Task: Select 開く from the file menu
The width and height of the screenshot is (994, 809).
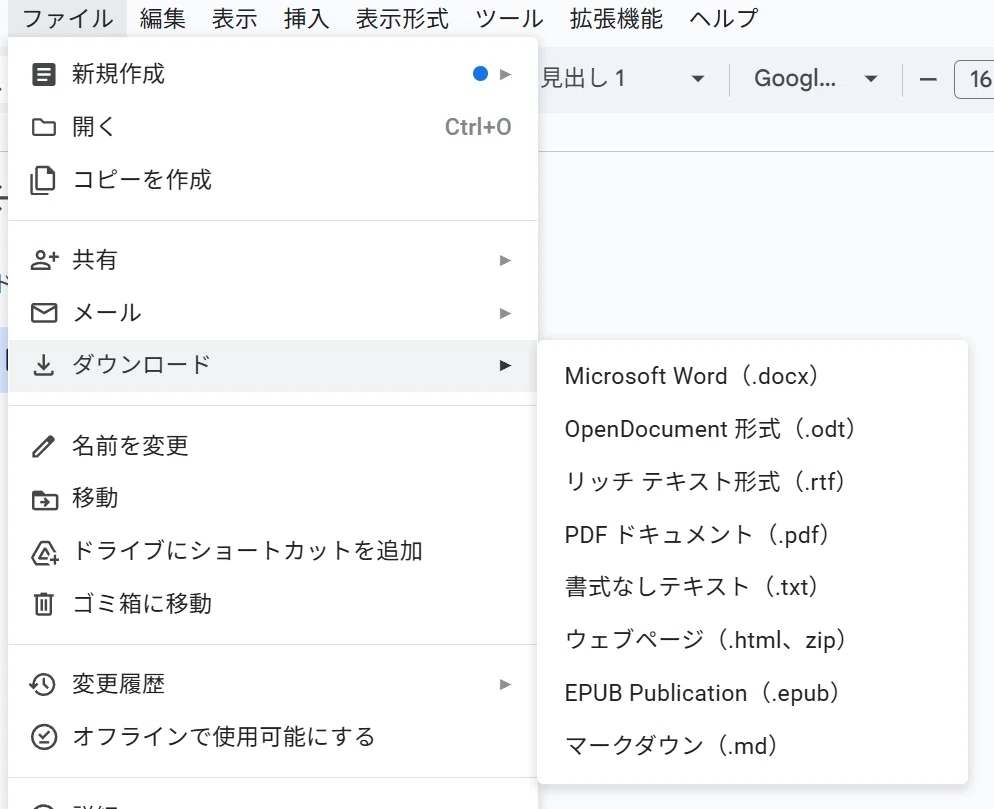Action: point(273,127)
